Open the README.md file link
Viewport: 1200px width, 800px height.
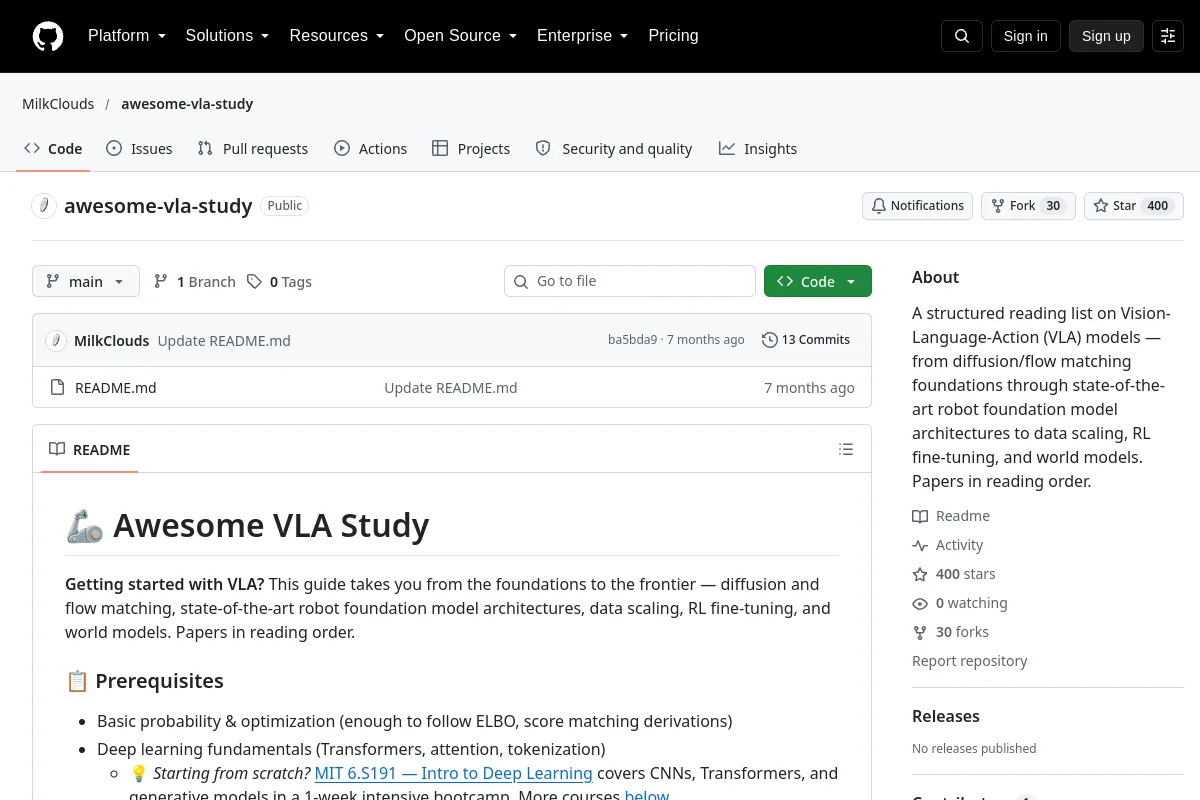pos(116,388)
